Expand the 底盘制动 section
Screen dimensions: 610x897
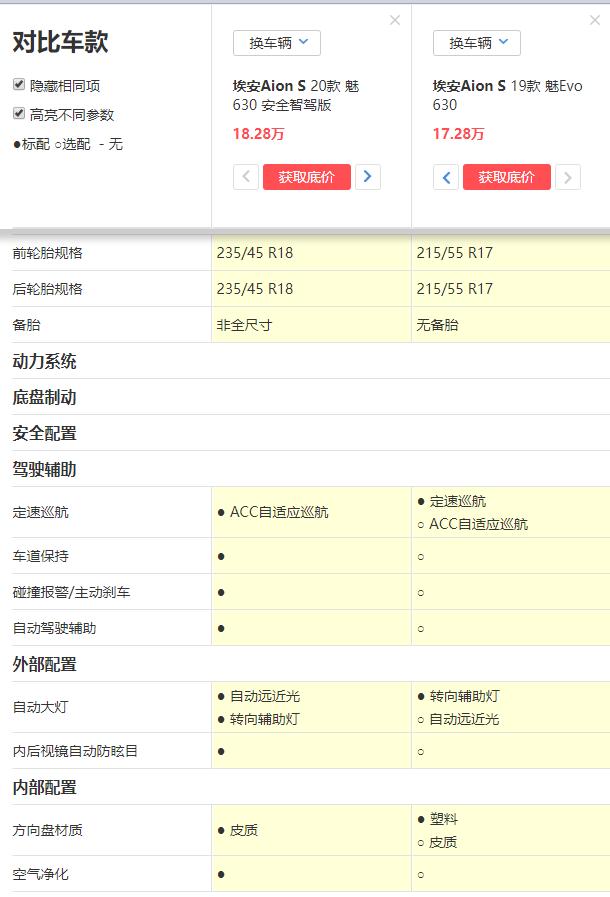(x=45, y=397)
